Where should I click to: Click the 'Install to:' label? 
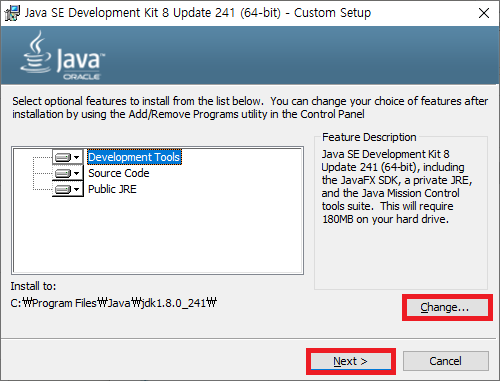point(33,286)
